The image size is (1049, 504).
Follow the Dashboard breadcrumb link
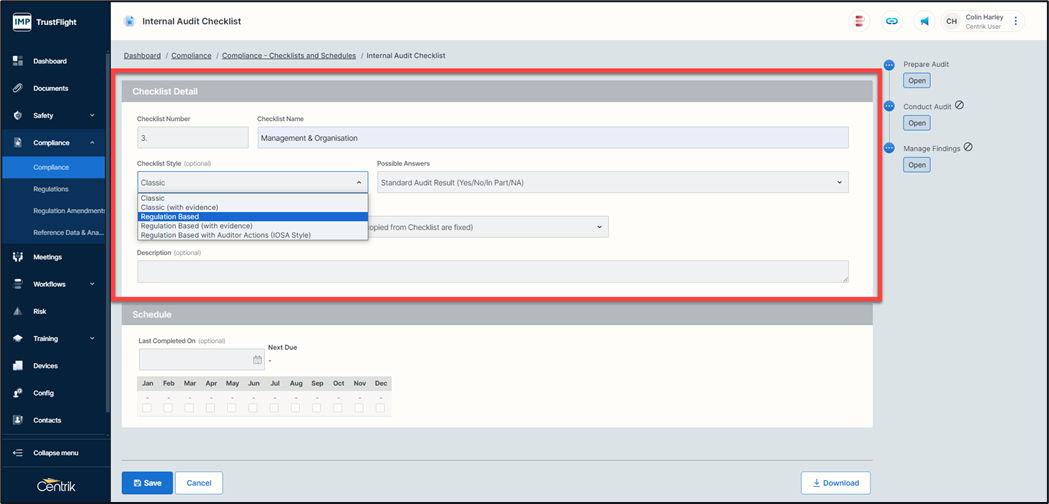tap(142, 56)
